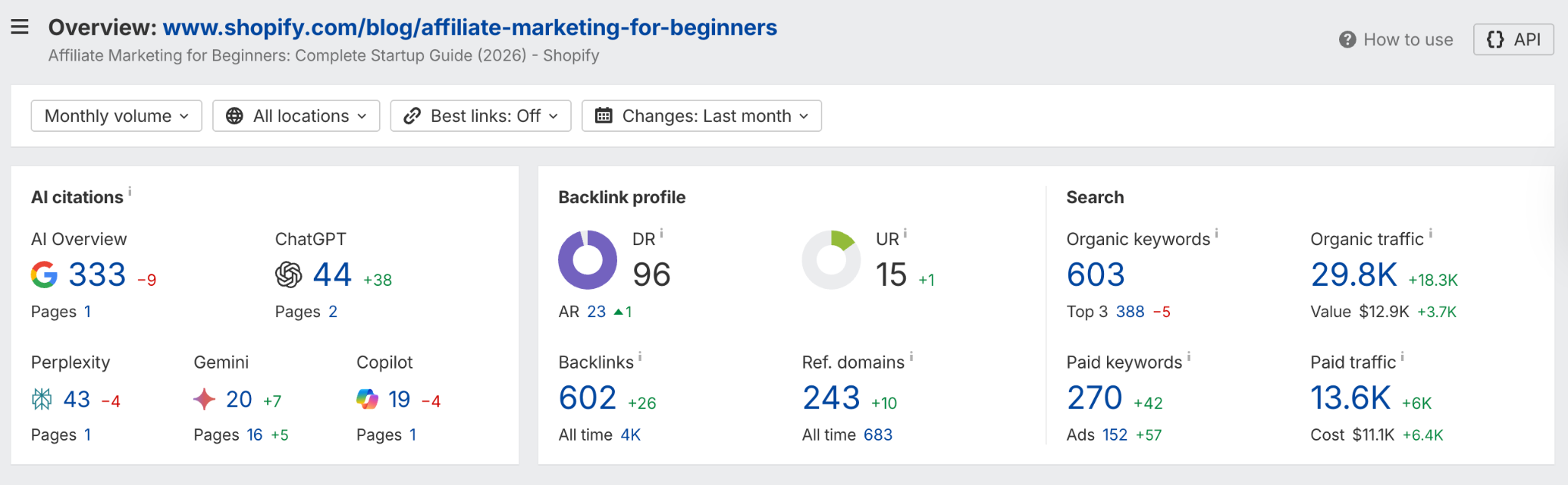The image size is (1568, 485).
Task: Open Perplexity pages count 1
Action: tap(87, 435)
